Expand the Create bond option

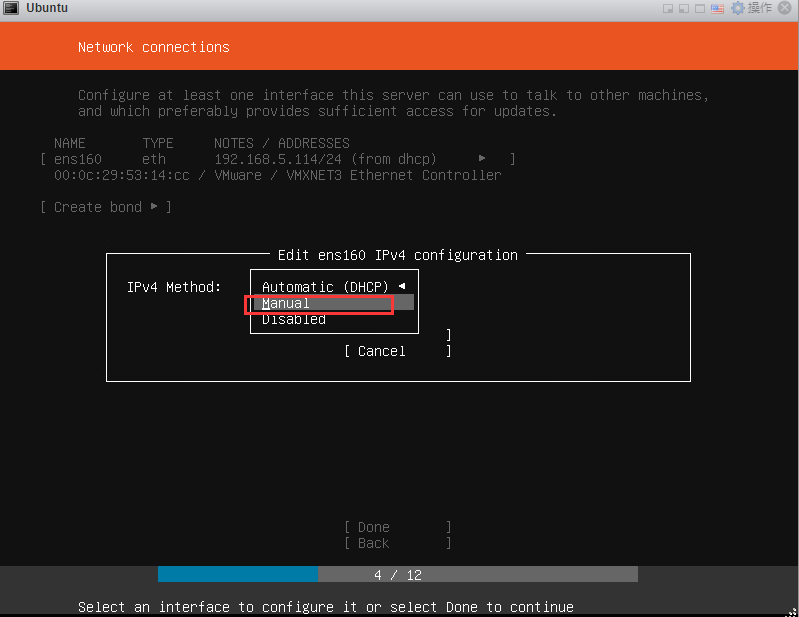click(x=105, y=207)
